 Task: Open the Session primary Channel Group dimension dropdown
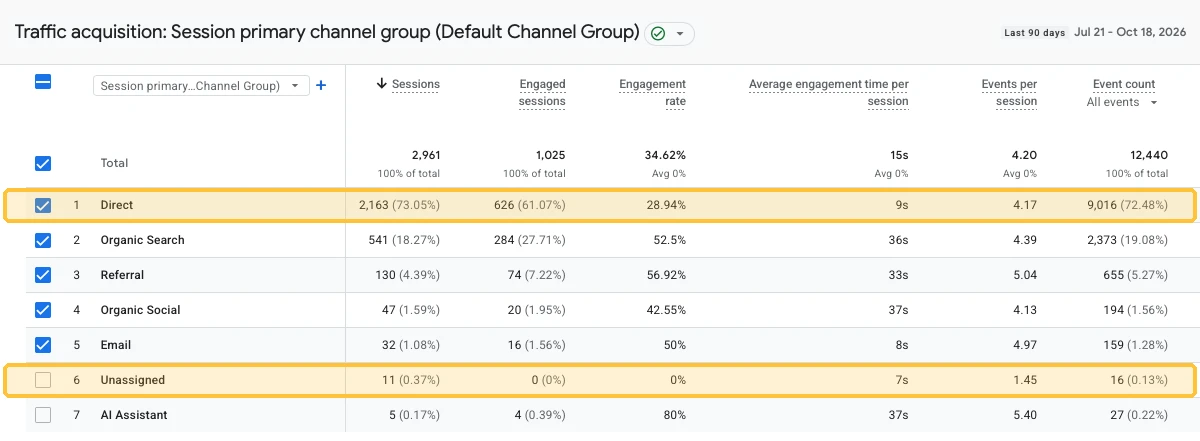(201, 86)
